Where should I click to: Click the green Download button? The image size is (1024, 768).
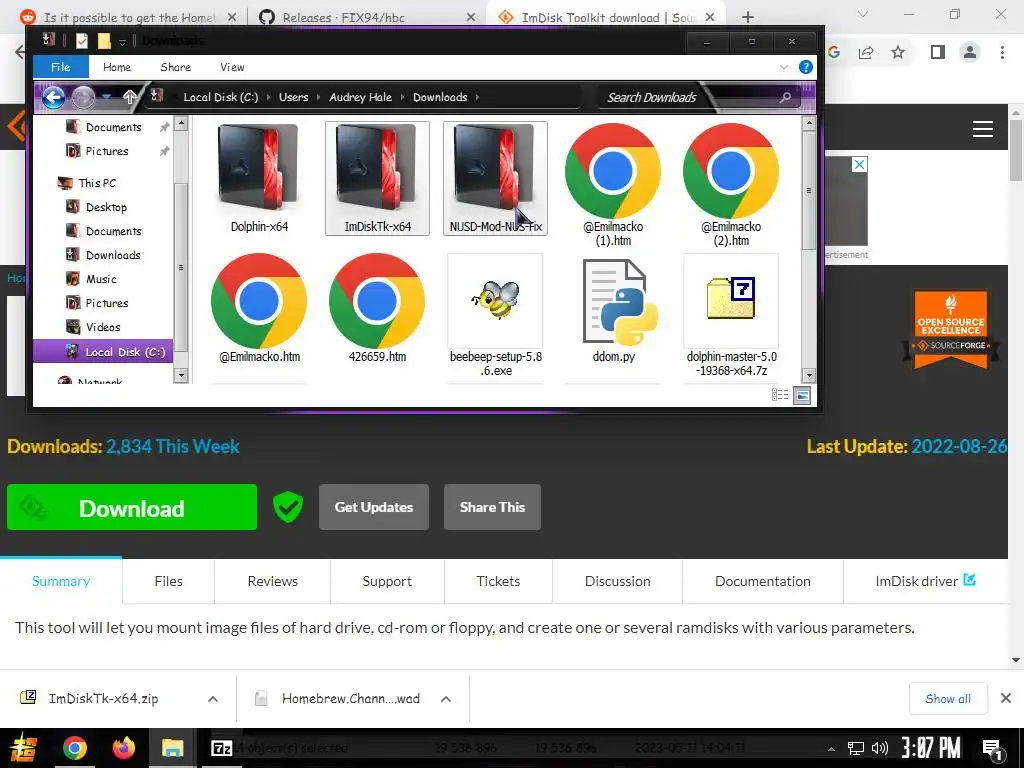[132, 507]
